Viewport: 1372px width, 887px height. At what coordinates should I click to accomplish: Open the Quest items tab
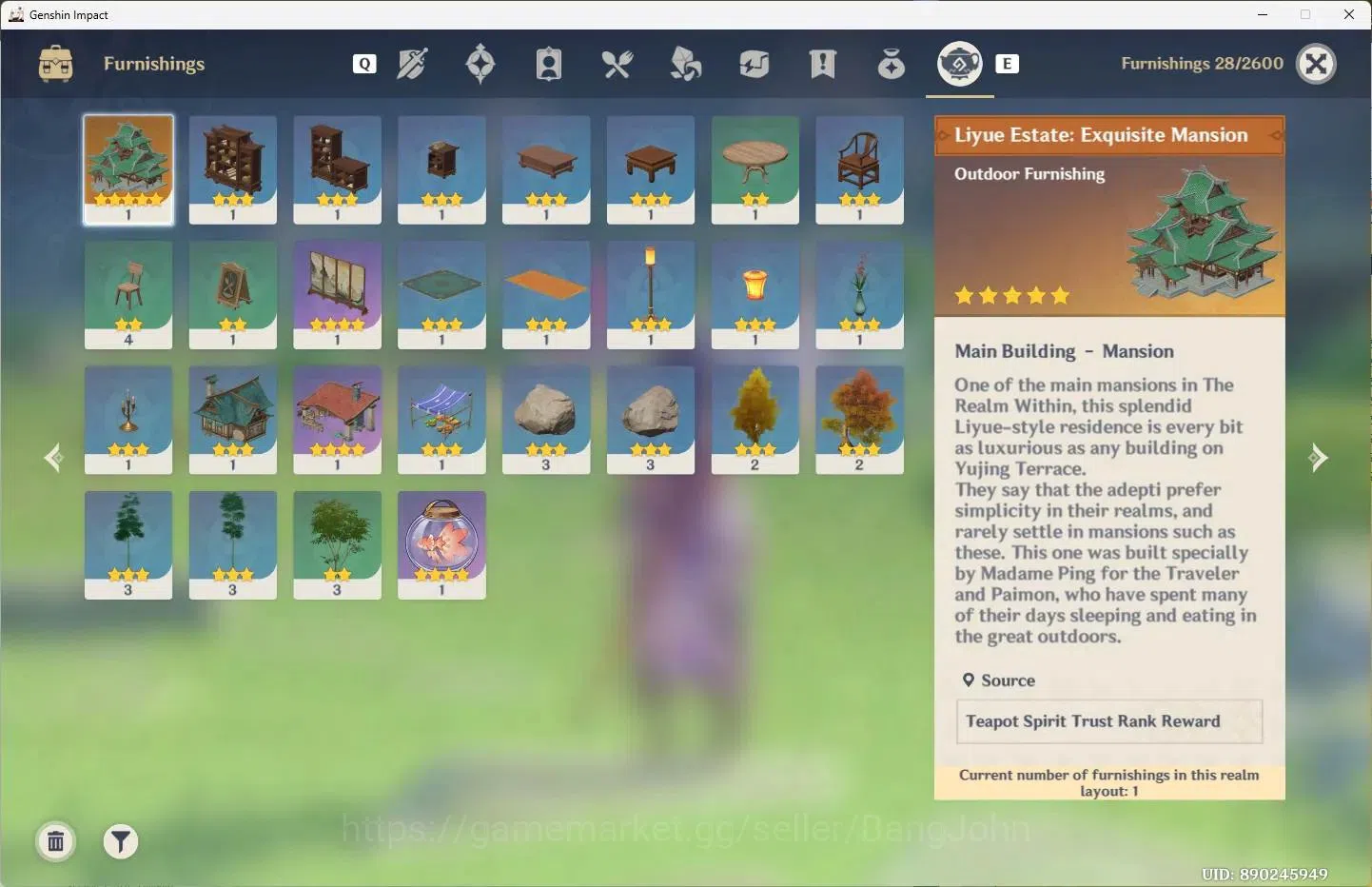(x=823, y=64)
